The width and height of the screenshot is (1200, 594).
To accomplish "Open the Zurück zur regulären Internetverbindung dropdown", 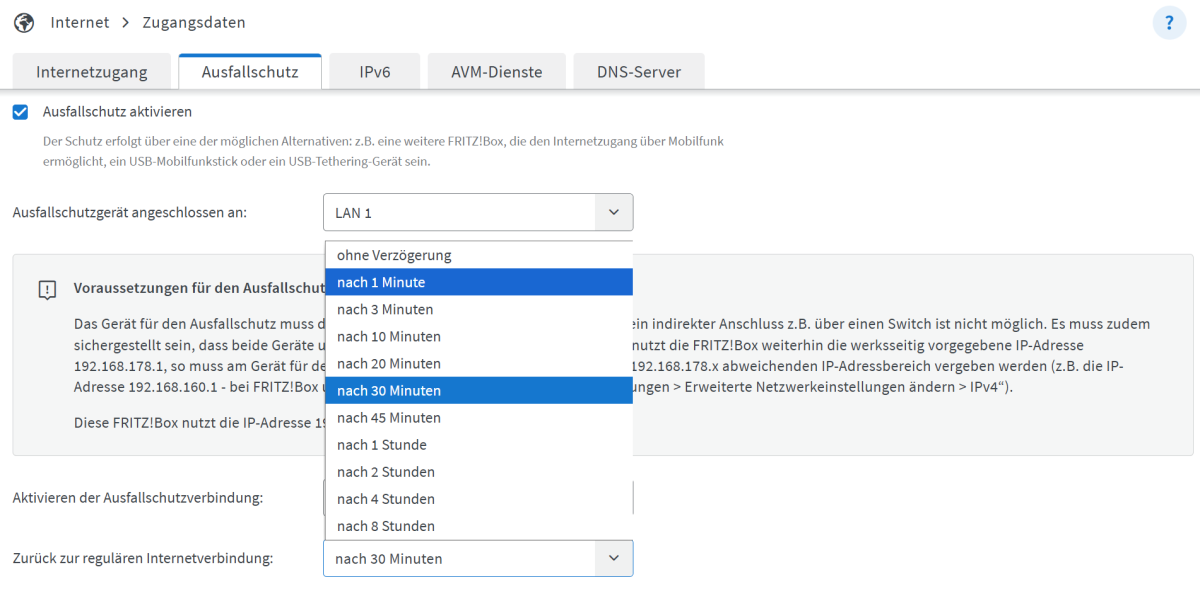I will (477, 559).
